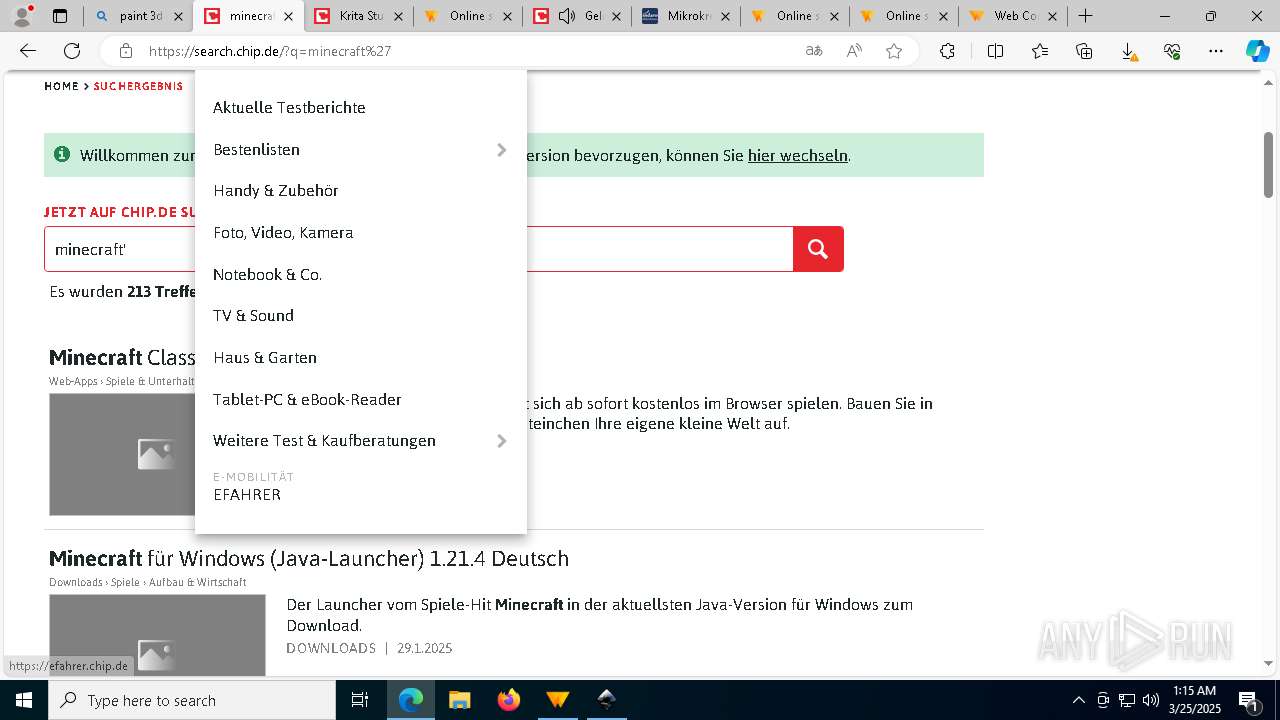Open volume control in system tray
Viewport: 1280px width, 720px height.
(x=1151, y=700)
